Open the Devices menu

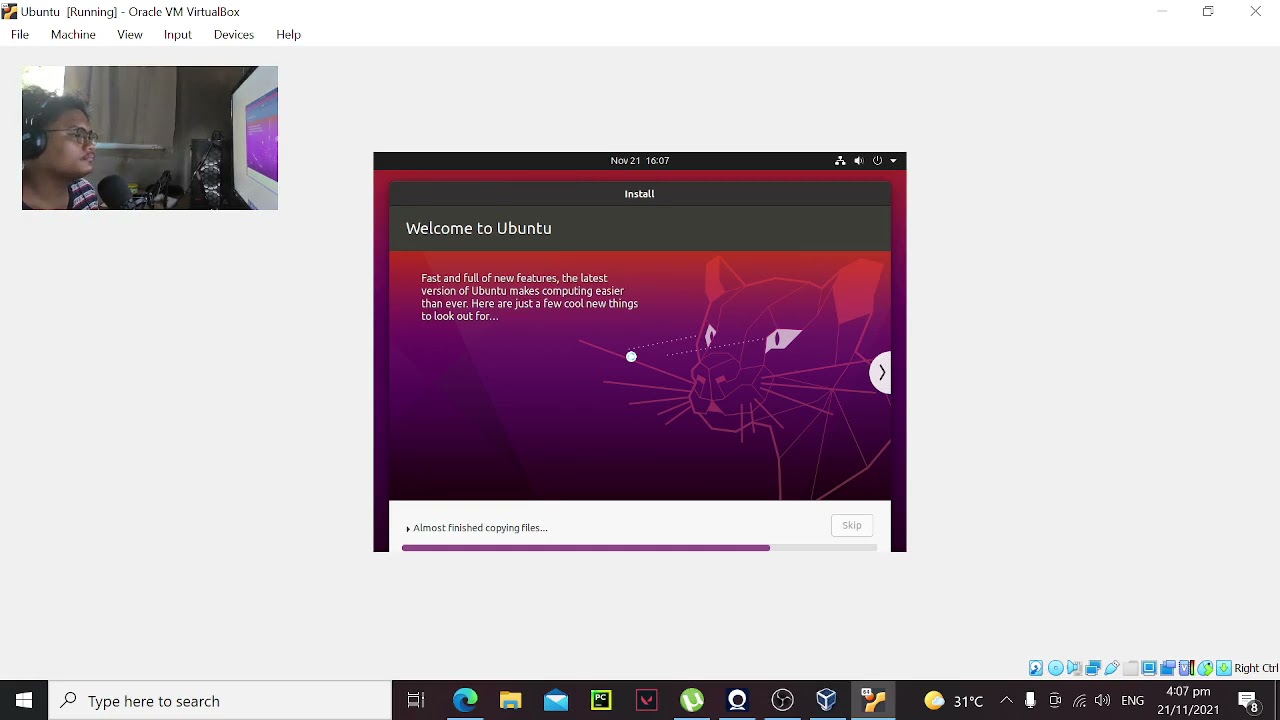(234, 34)
